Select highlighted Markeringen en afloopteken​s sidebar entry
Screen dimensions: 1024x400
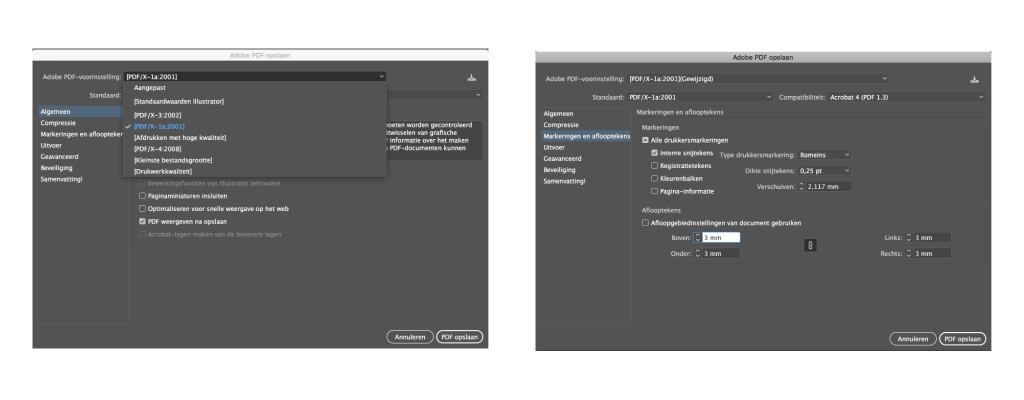(x=586, y=136)
